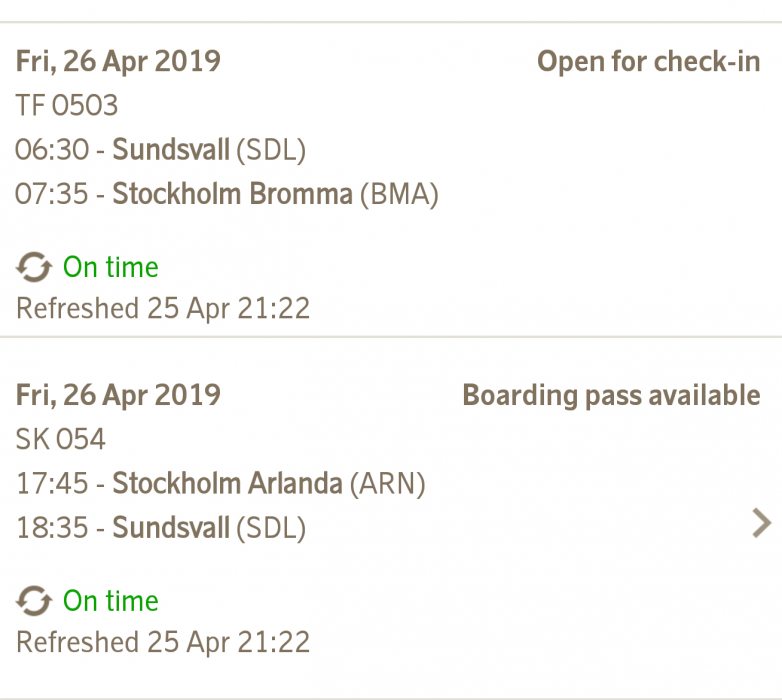Tap the "Open for check-in" label

(x=648, y=62)
